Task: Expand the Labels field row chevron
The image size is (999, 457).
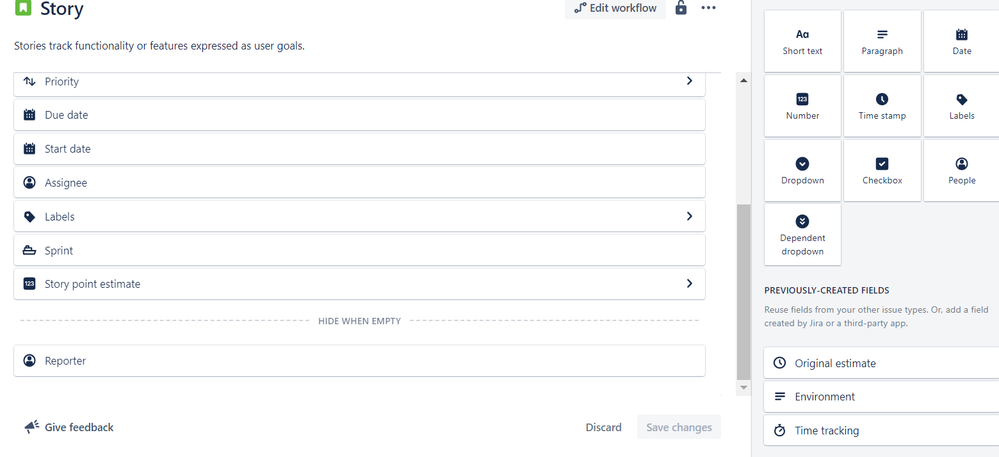Action: 689,216
